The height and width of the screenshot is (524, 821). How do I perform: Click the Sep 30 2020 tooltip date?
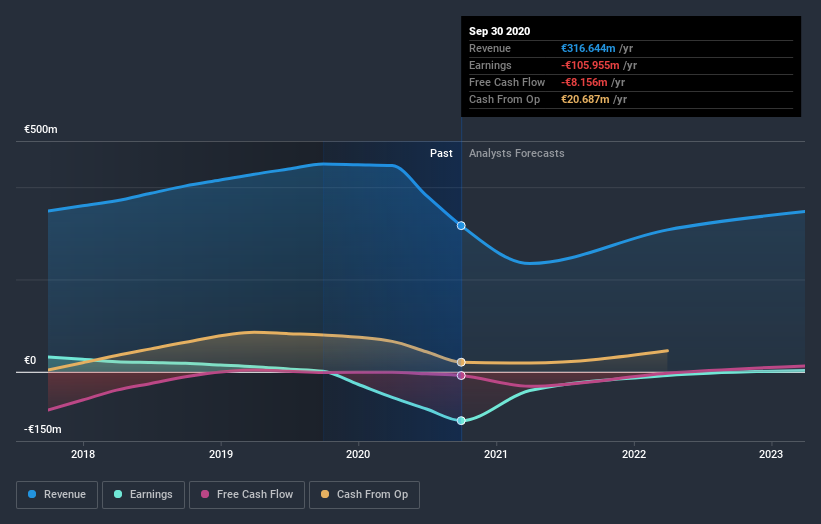[500, 31]
